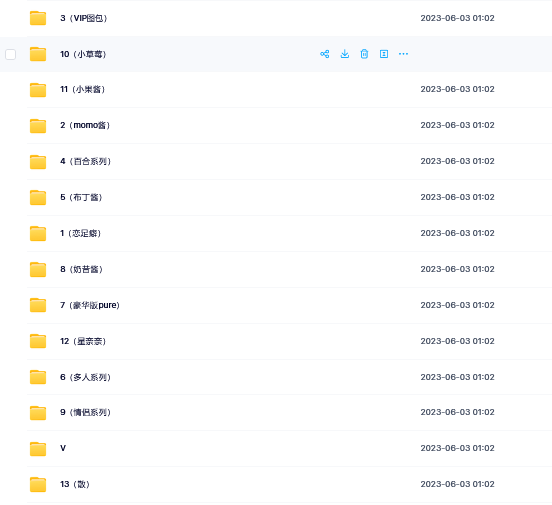Open folder named 4 (百合系列)
The height and width of the screenshot is (505, 552).
pos(86,161)
